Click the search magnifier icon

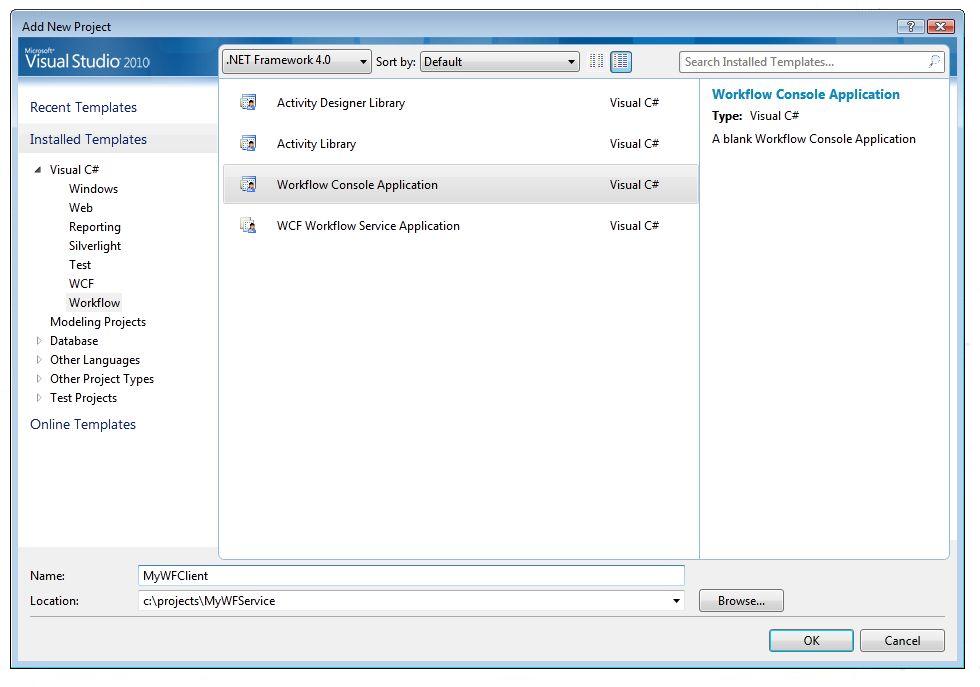pos(934,61)
